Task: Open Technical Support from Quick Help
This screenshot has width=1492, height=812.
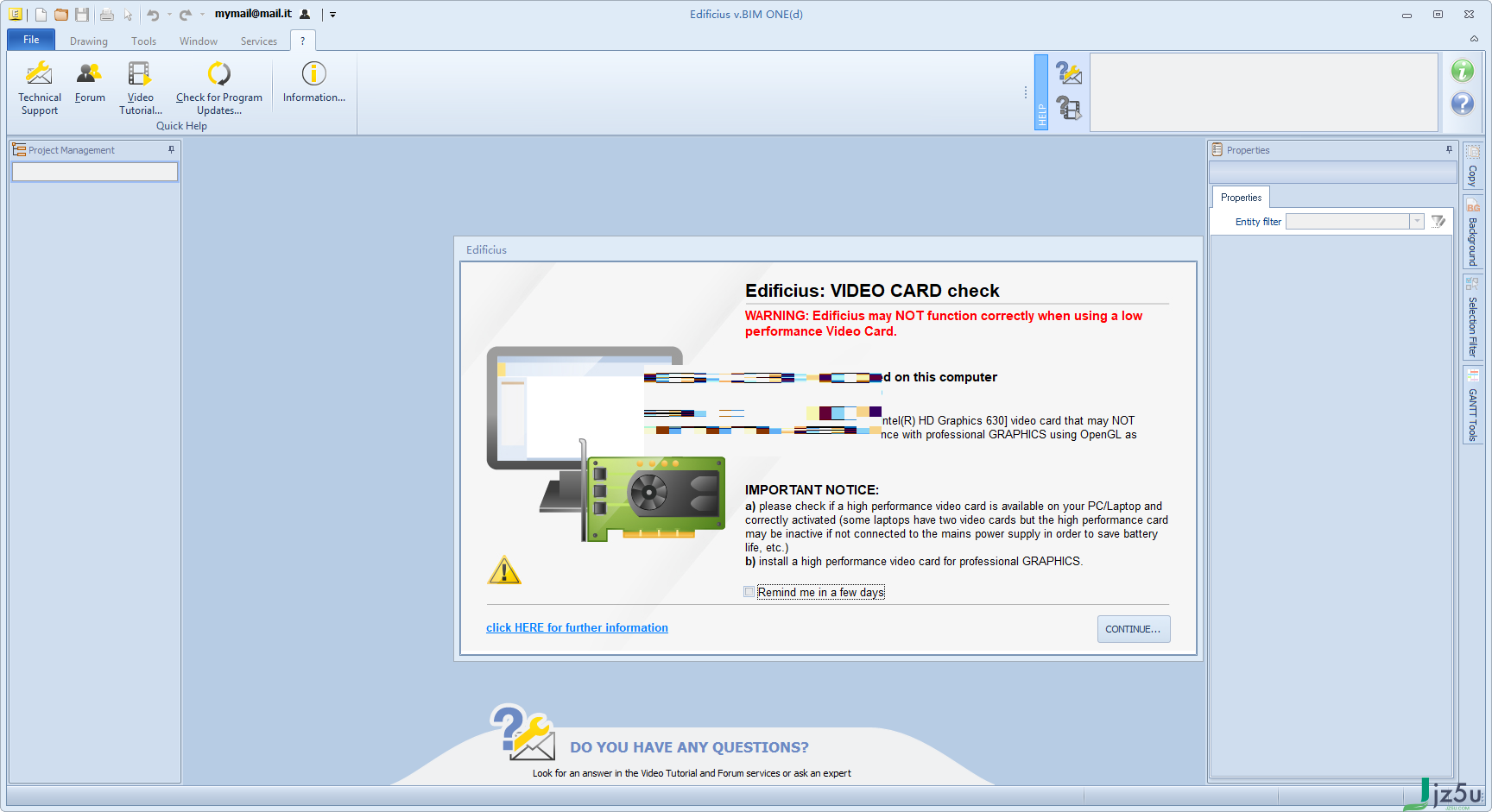Action: 40,87
